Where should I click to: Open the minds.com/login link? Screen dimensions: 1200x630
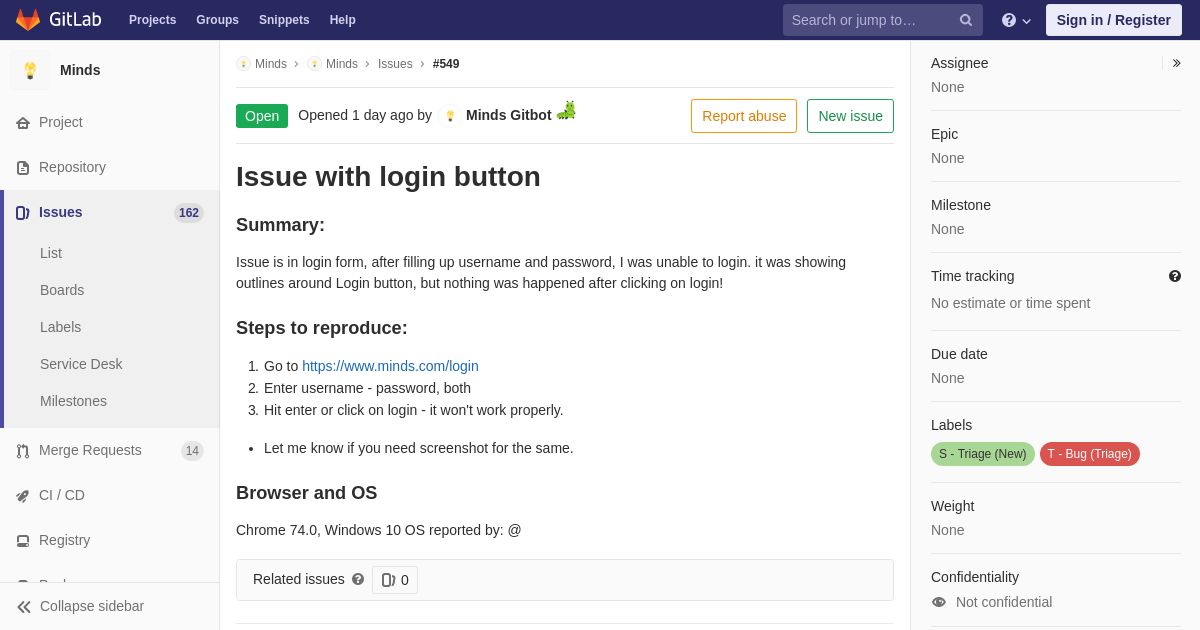390,366
